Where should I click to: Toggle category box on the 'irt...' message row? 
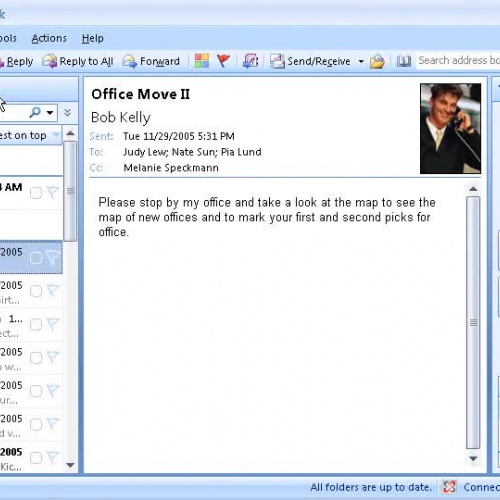pyautogui.click(x=36, y=291)
